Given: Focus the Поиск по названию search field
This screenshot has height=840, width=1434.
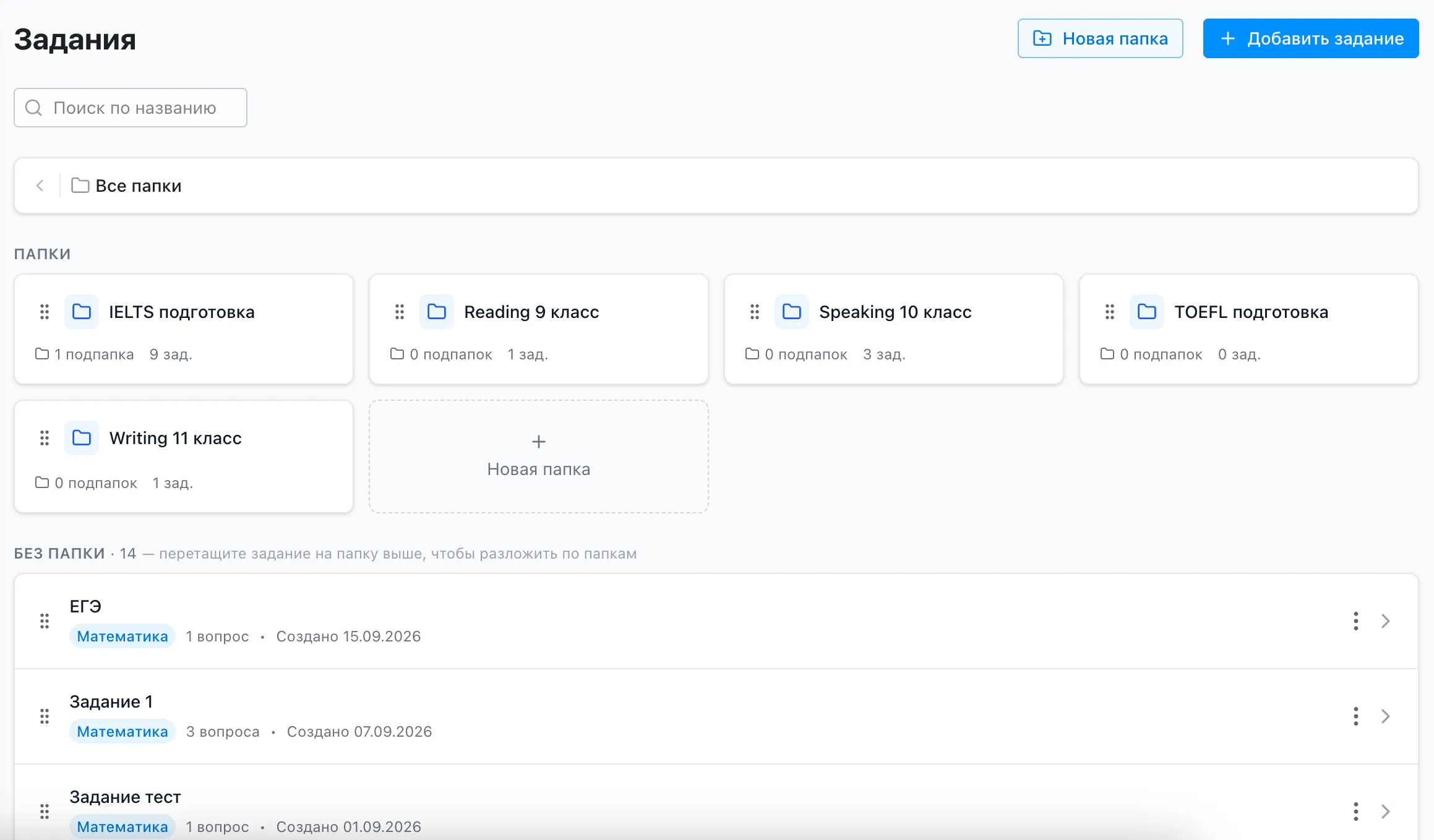Looking at the screenshot, I should (x=131, y=108).
